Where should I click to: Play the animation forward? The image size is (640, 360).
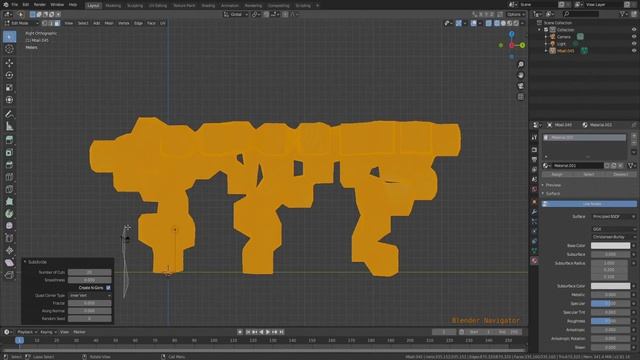click(268, 332)
